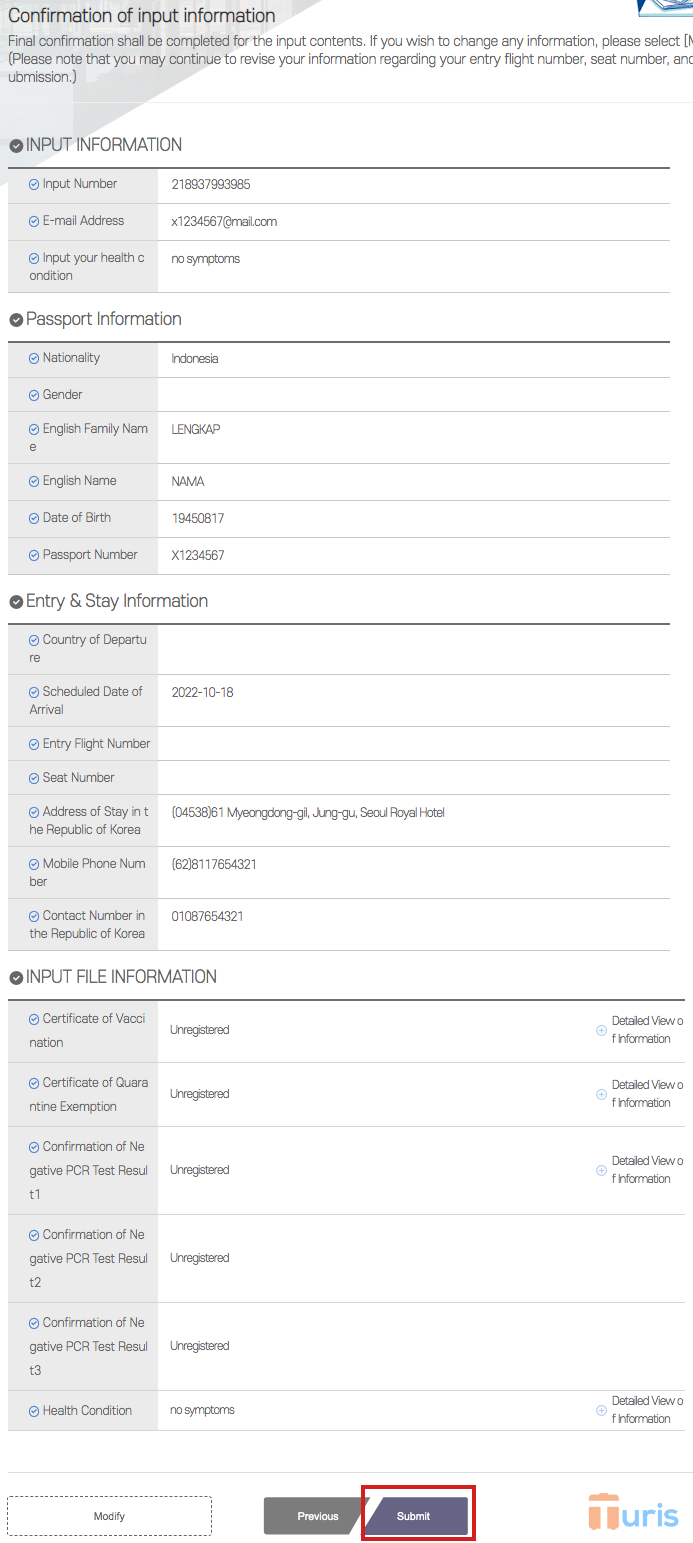Click the plus icon beside Health Condition detailed view
The image size is (693, 1543).
click(601, 1409)
